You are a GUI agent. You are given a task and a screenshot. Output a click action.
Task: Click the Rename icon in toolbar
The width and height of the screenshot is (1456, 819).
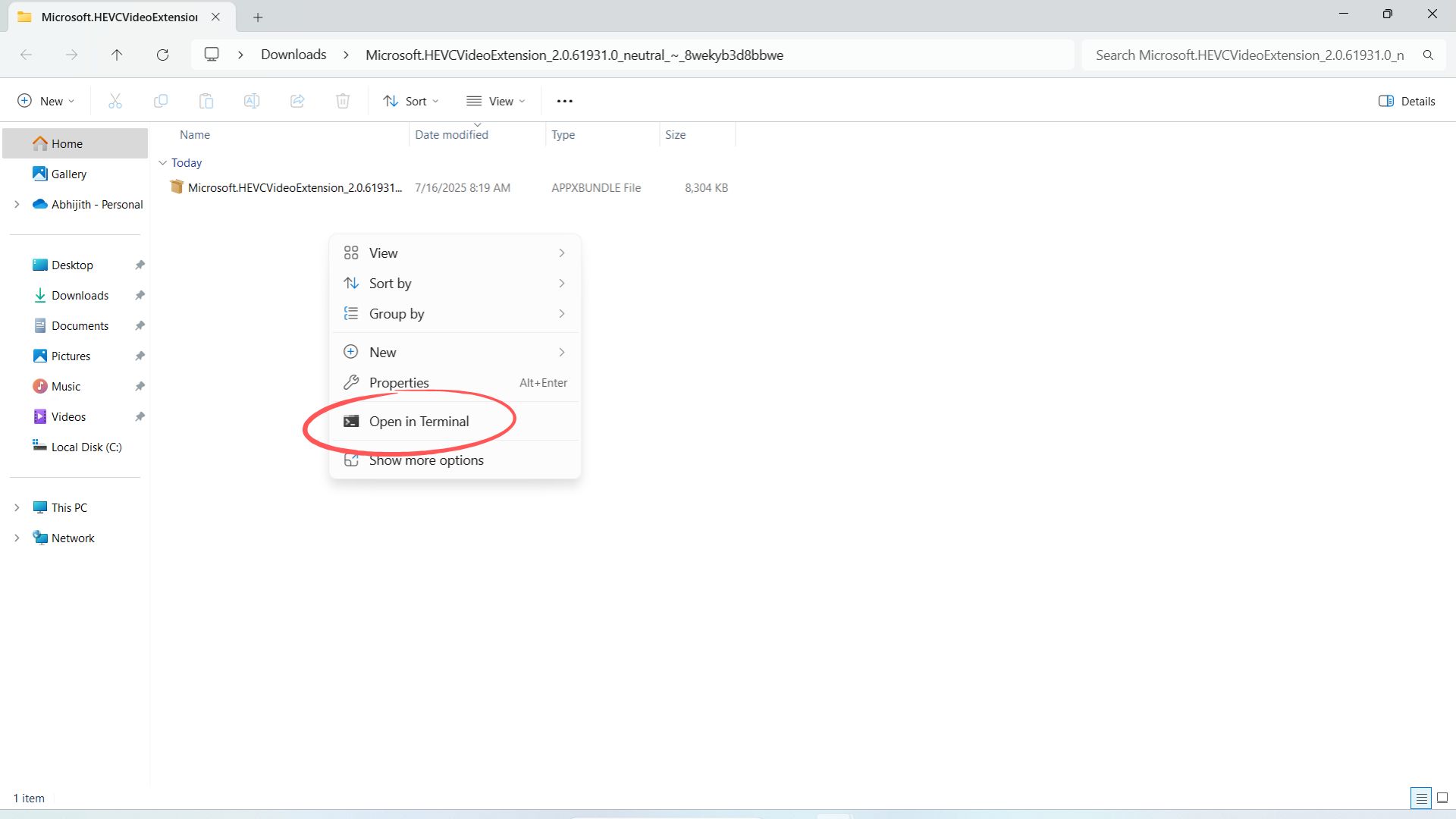(x=252, y=101)
